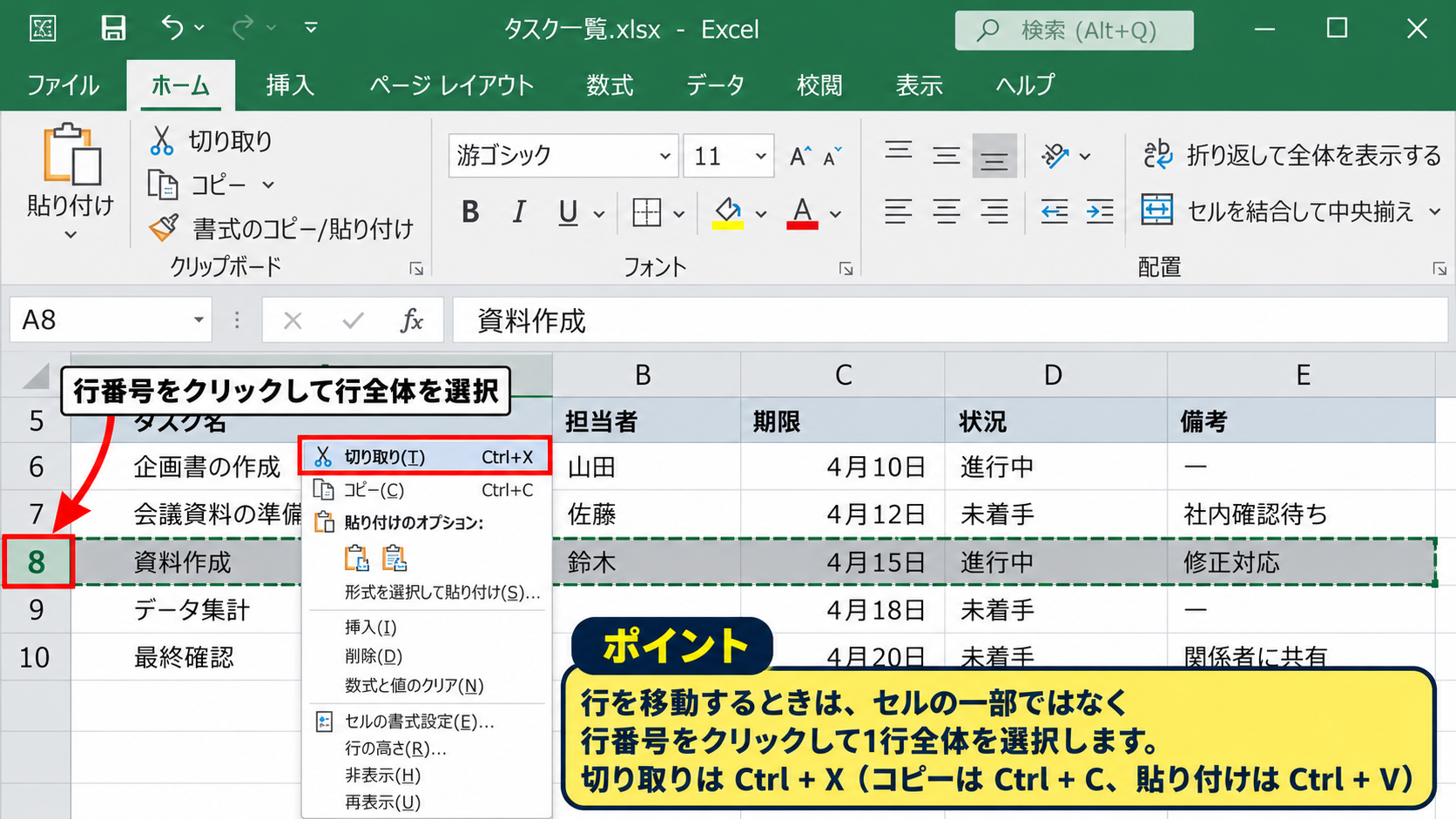Toggle bold formatting
1456x819 pixels.
470,211
